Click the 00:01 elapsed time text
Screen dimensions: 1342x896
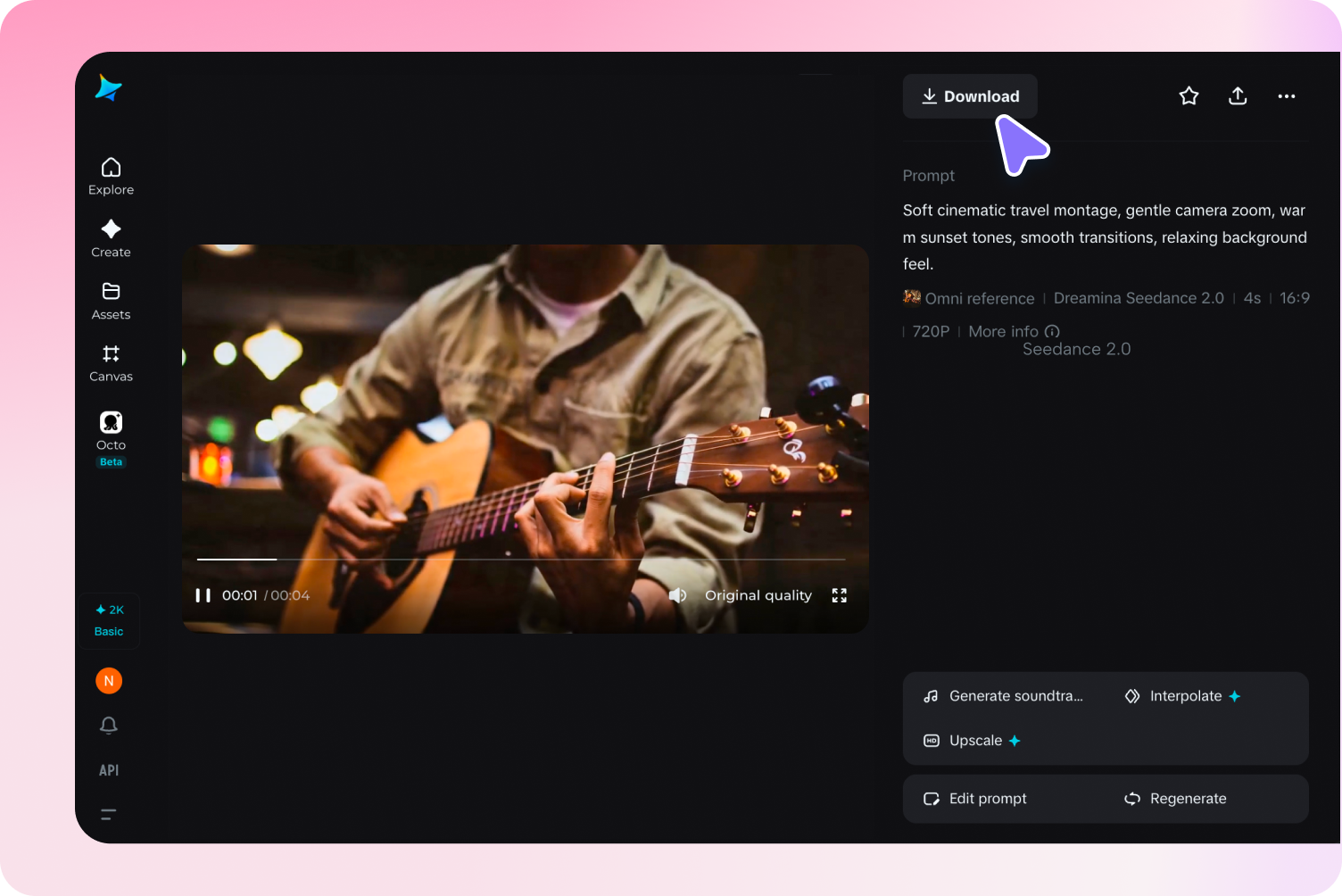click(x=239, y=595)
